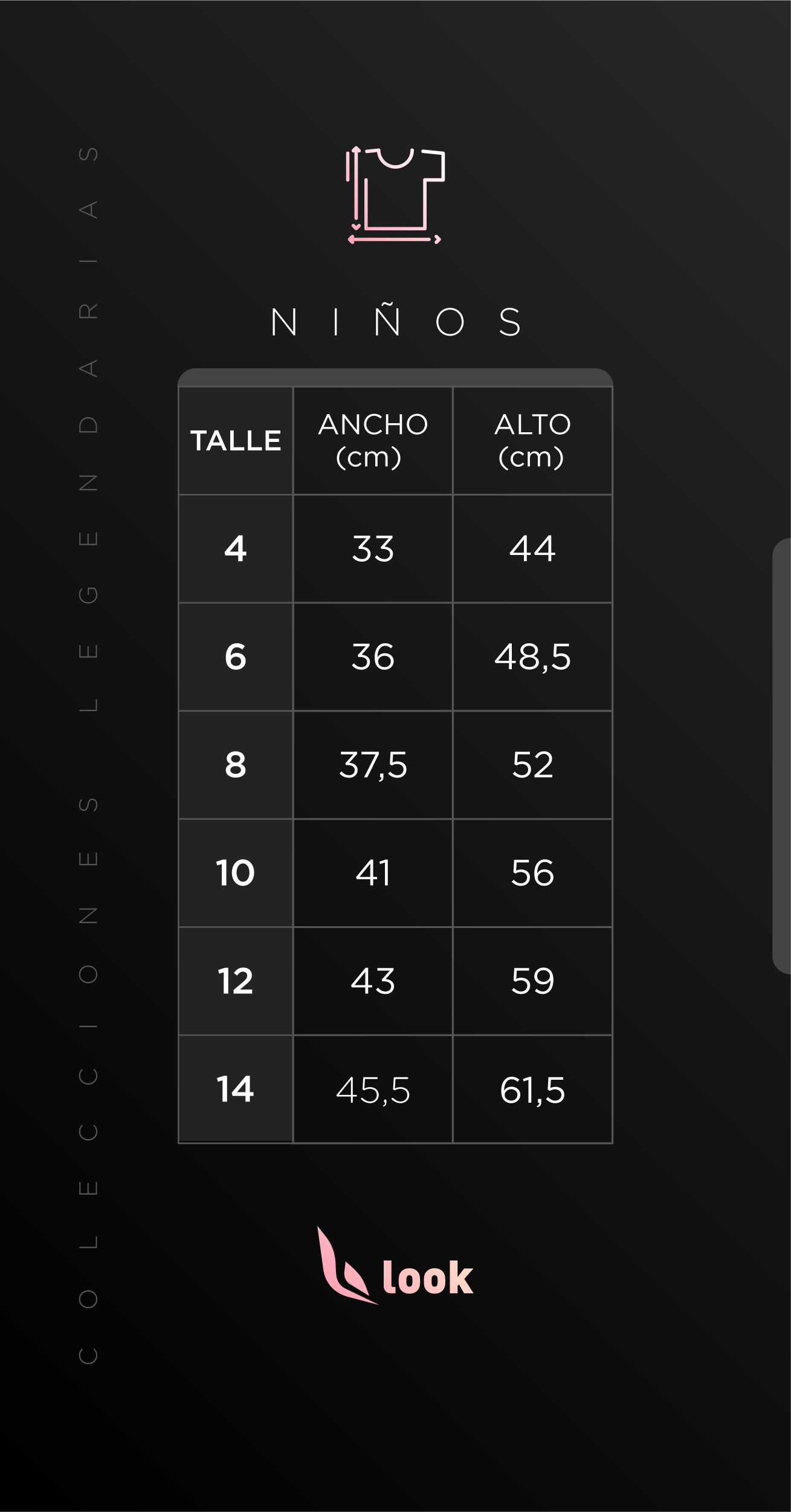Click the pink t-shirt measurement icon
This screenshot has width=791, height=1512.
[x=395, y=195]
